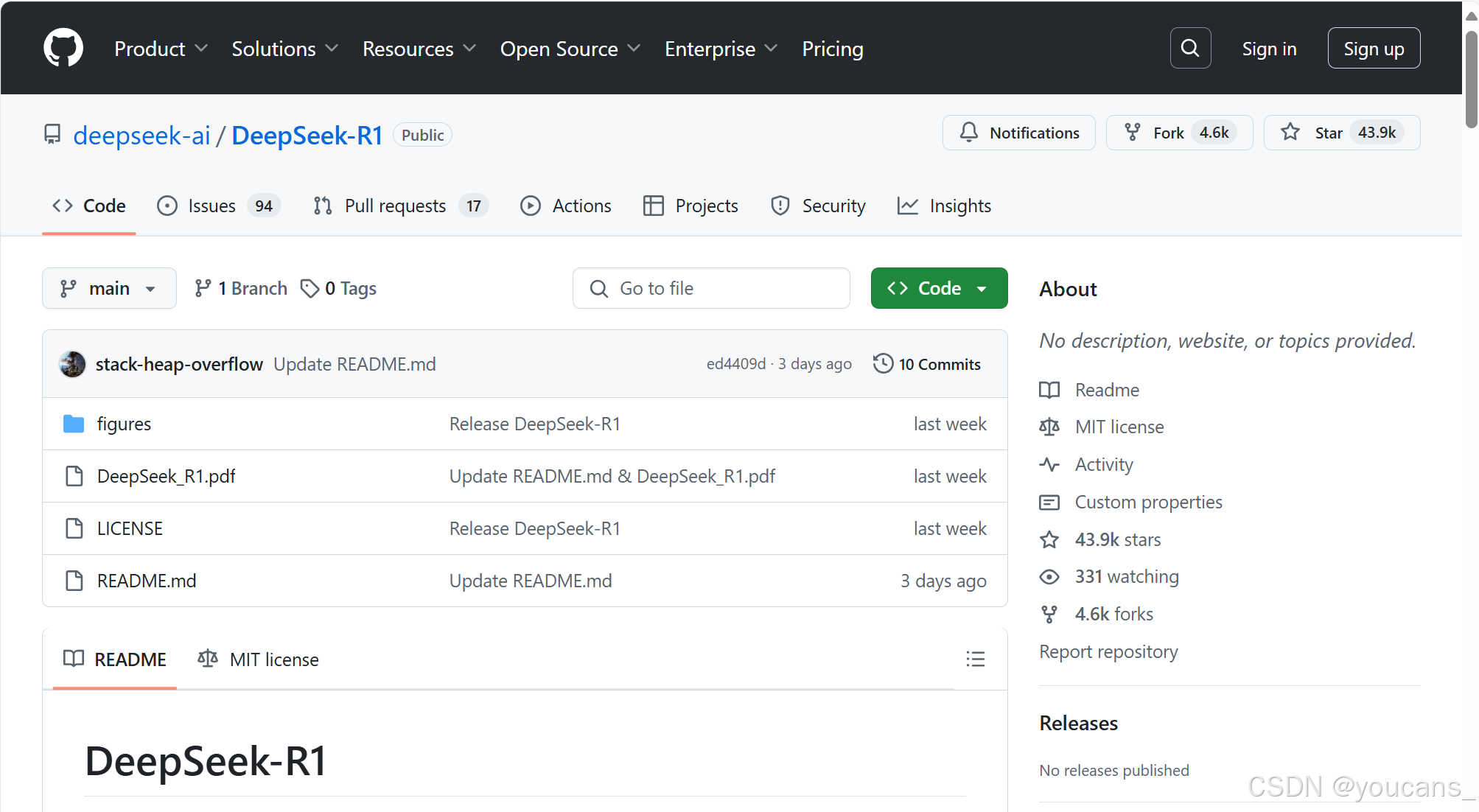Open DeepSeek_R1.pdf file
The height and width of the screenshot is (812, 1479).
click(166, 476)
